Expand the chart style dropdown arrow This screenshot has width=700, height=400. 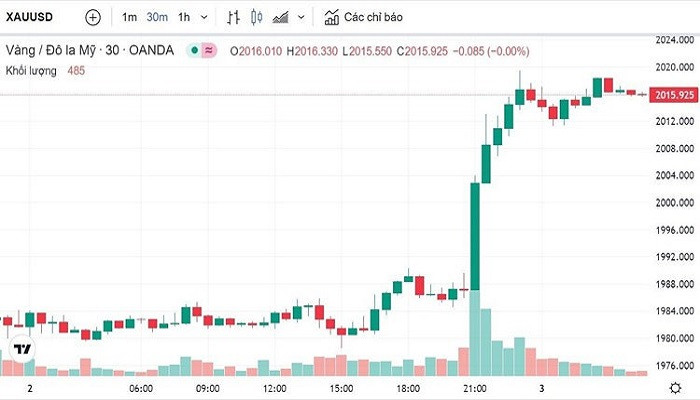[x=302, y=18]
